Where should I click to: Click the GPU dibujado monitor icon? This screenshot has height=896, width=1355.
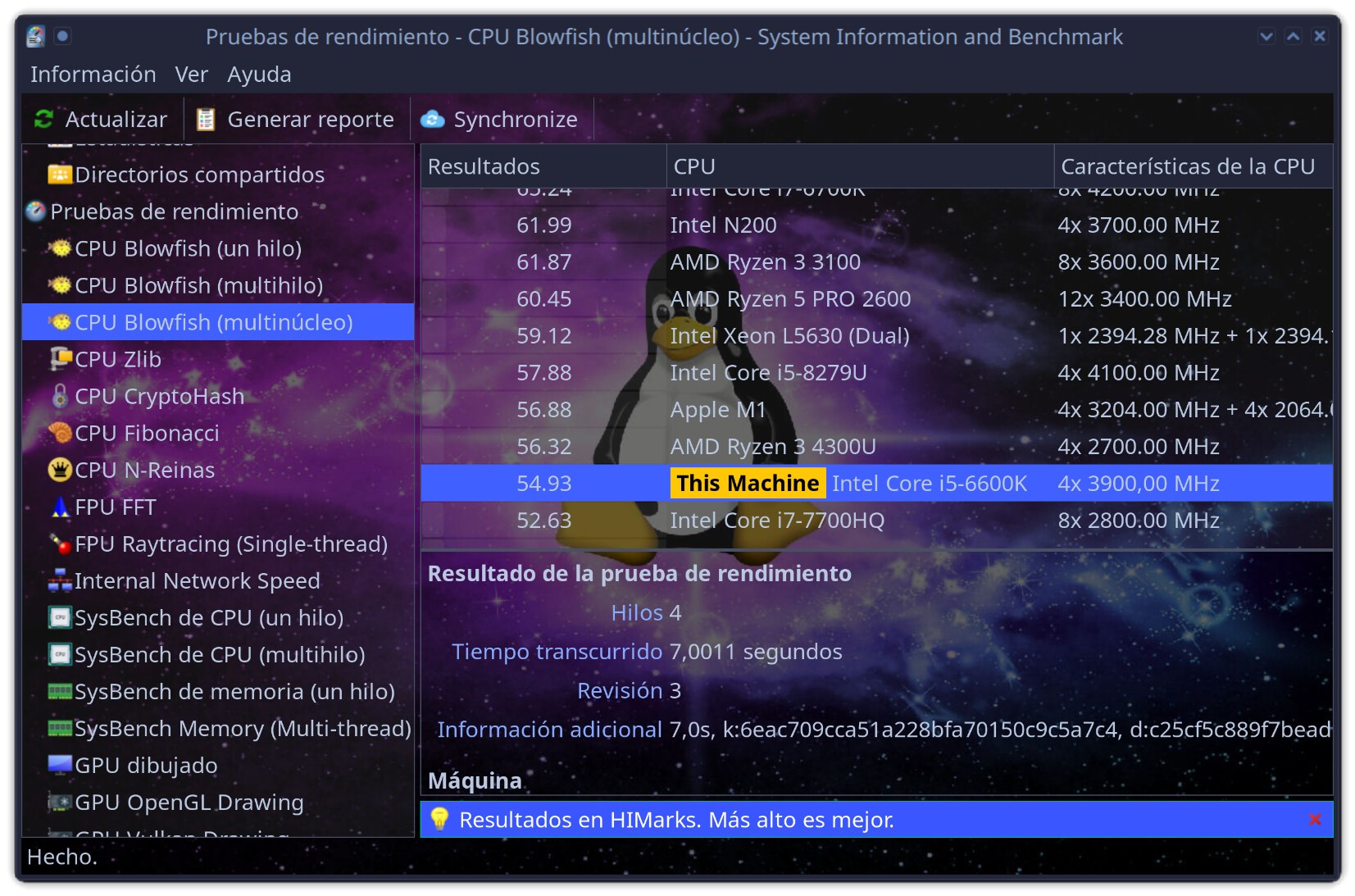pos(60,765)
